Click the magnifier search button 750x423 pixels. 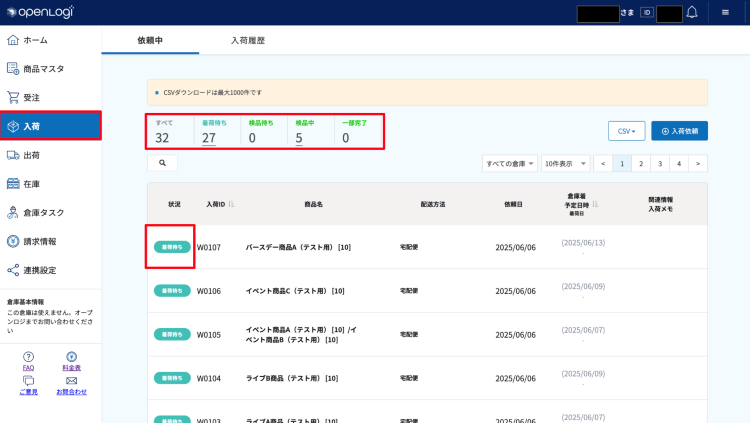tap(162, 162)
